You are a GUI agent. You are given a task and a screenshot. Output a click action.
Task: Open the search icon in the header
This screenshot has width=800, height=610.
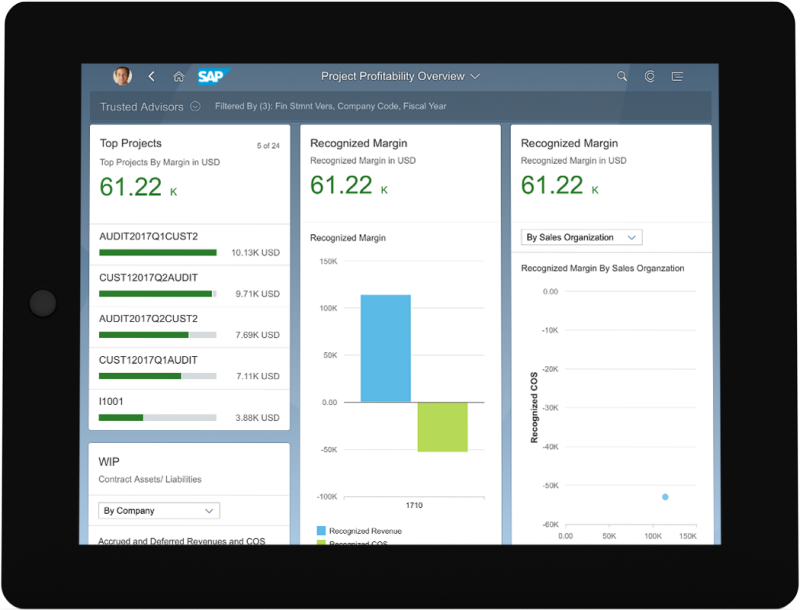pos(621,76)
